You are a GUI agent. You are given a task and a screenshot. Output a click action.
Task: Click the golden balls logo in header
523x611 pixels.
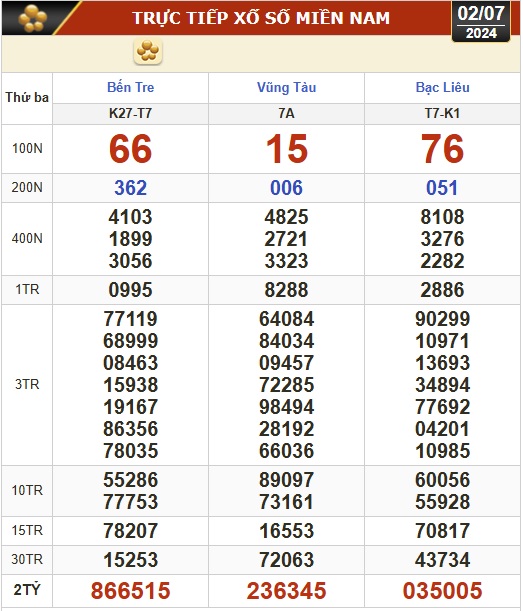tap(33, 18)
